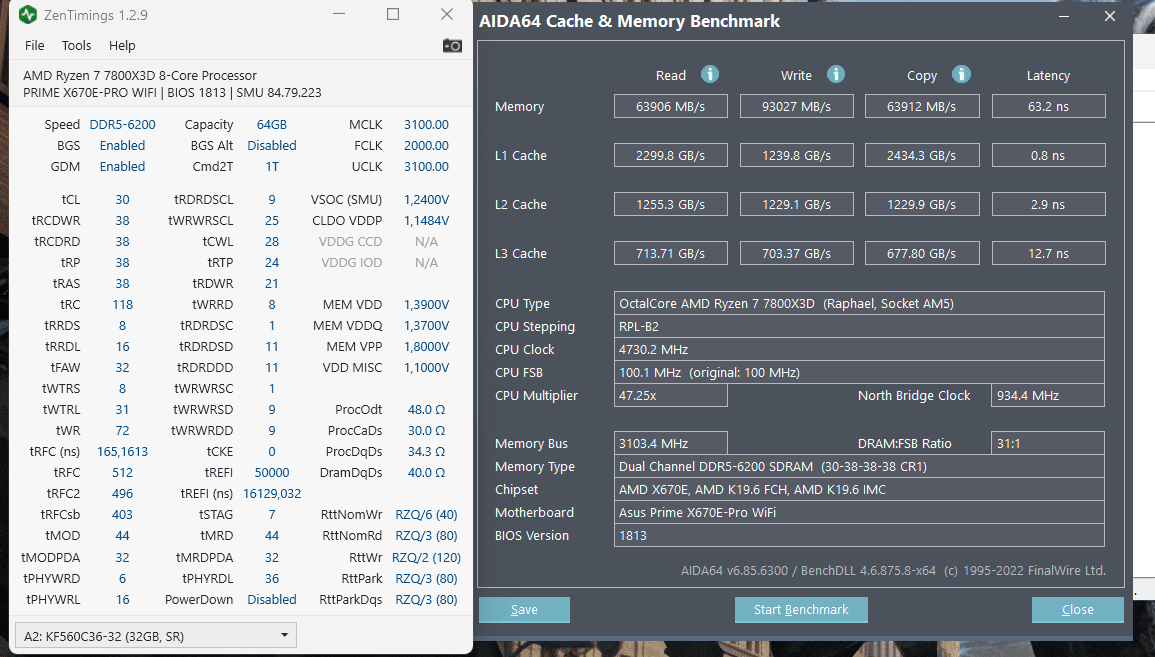Click the RttNomWr value RZQ/6 (40)

pyautogui.click(x=426, y=514)
